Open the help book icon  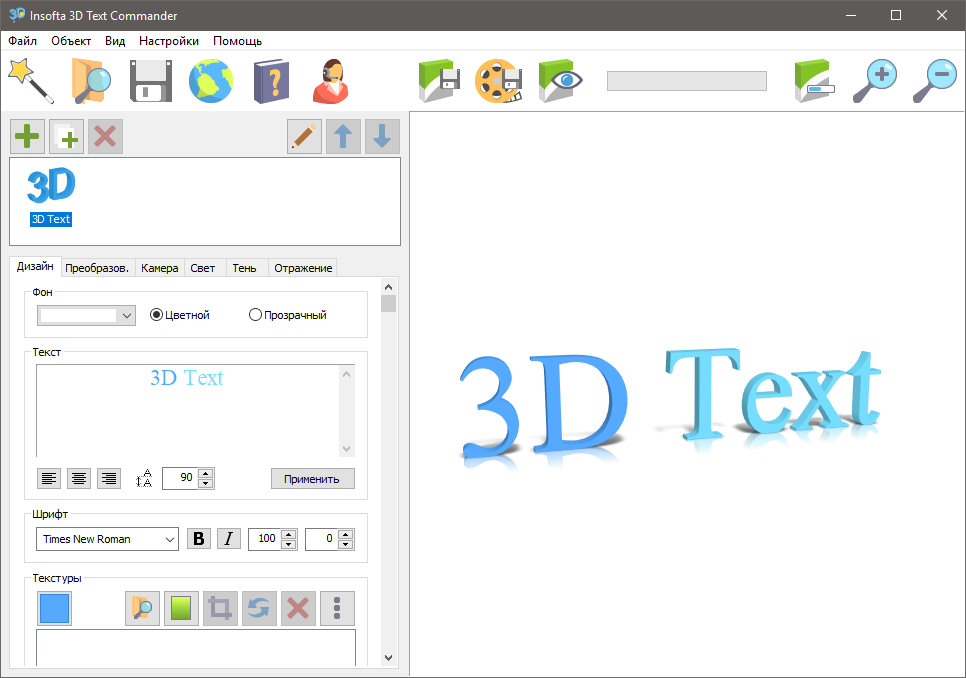(x=271, y=81)
